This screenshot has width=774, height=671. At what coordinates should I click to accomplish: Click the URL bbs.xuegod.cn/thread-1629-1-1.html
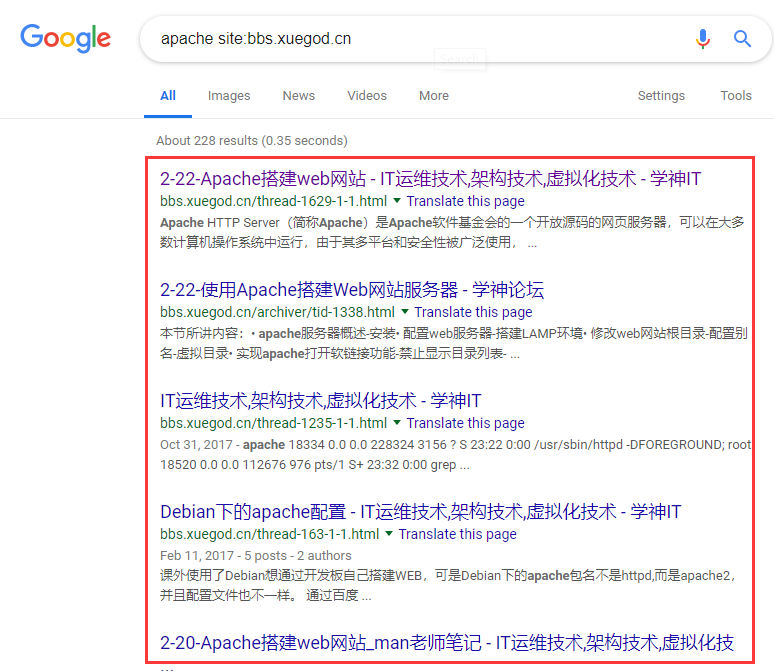point(273,201)
